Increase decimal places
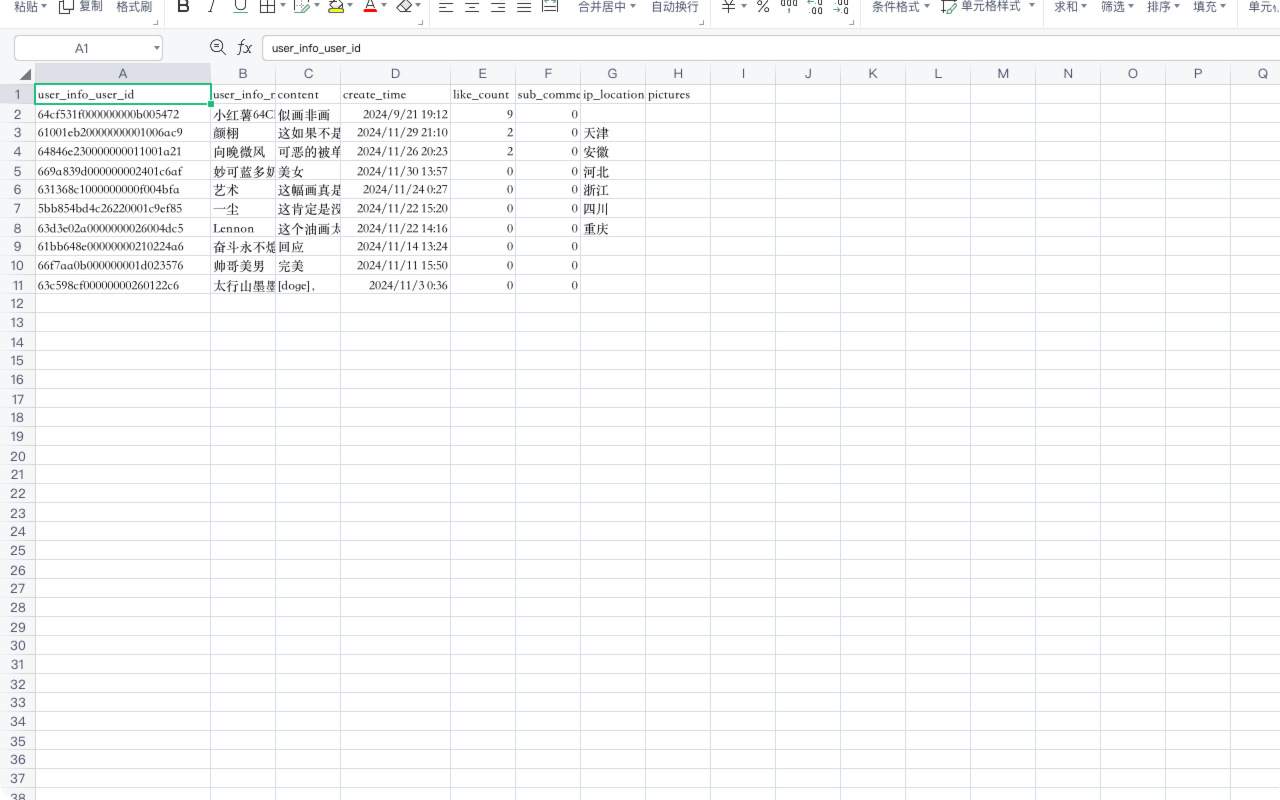1280x800 pixels. tap(815, 7)
